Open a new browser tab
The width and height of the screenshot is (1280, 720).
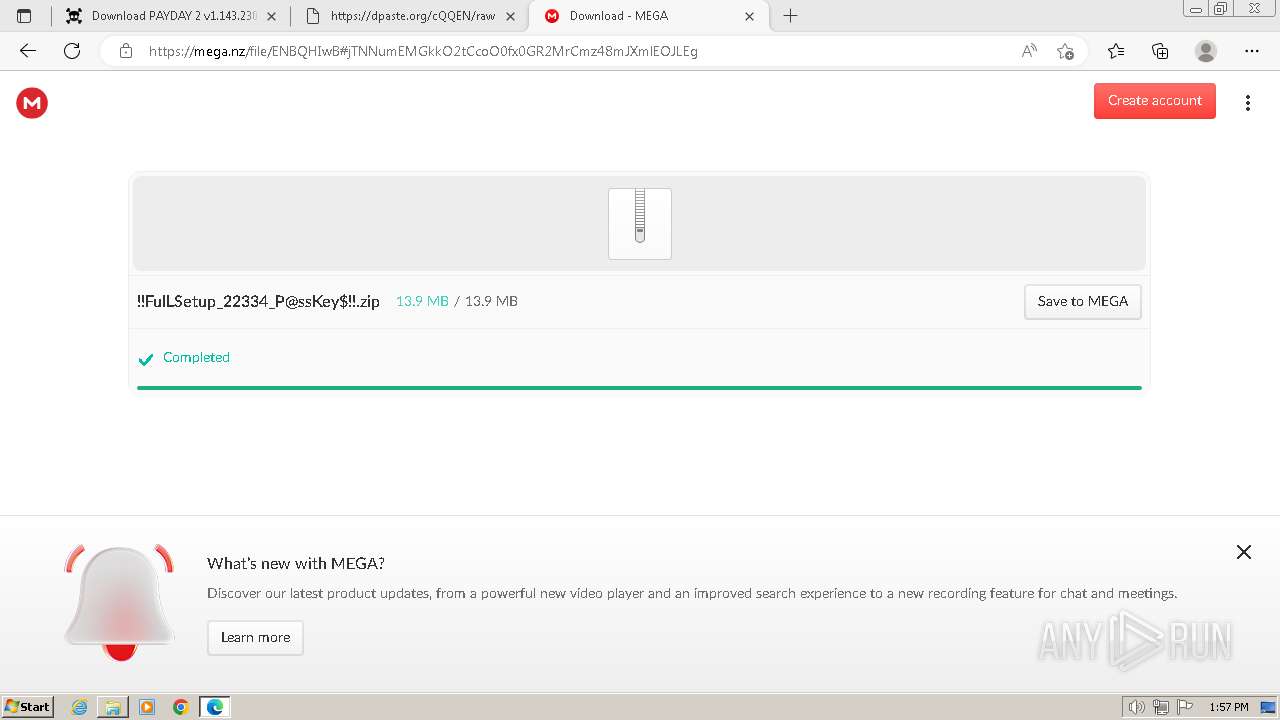coord(790,16)
